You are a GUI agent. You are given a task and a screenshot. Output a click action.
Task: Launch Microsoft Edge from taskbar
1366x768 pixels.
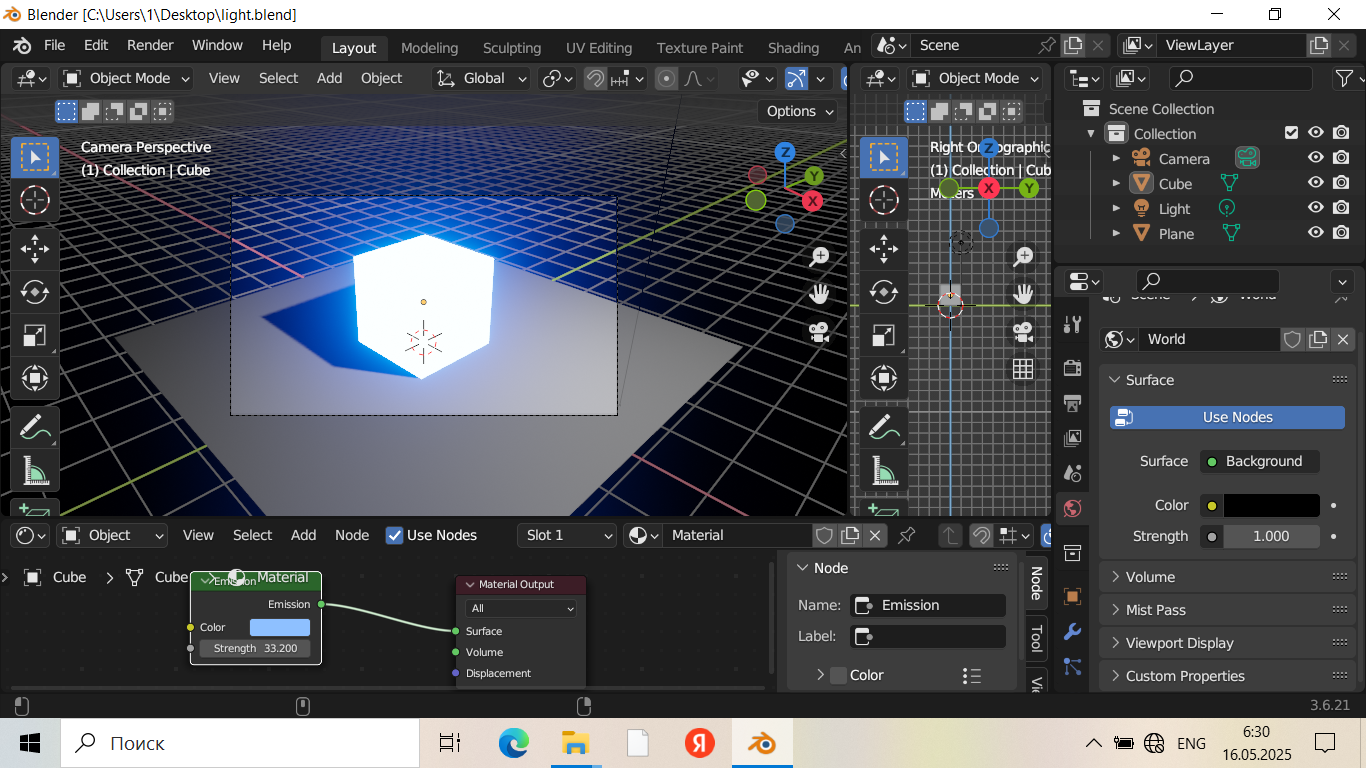click(513, 743)
